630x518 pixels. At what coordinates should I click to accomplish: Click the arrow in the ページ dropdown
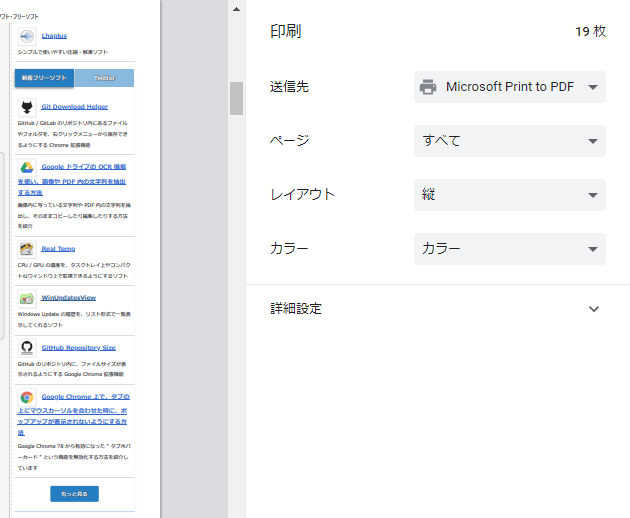click(x=593, y=141)
